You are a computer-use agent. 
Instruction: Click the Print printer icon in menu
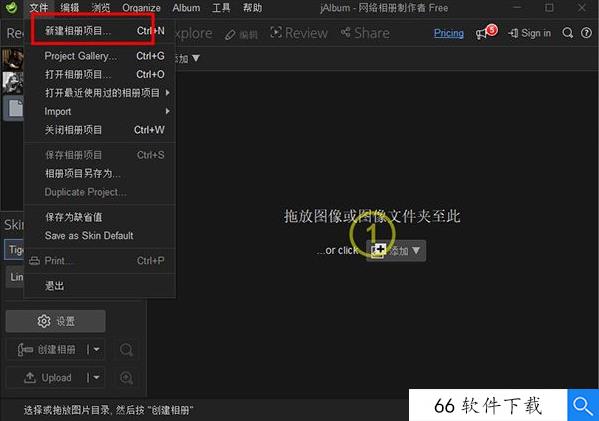coord(34,261)
